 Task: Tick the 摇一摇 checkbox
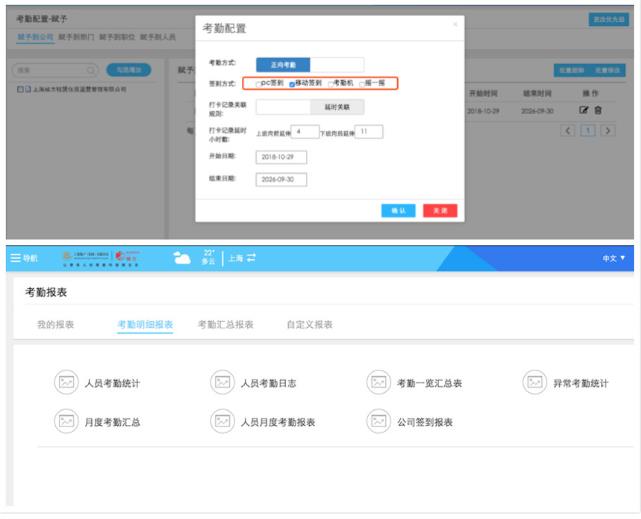pyautogui.click(x=361, y=85)
